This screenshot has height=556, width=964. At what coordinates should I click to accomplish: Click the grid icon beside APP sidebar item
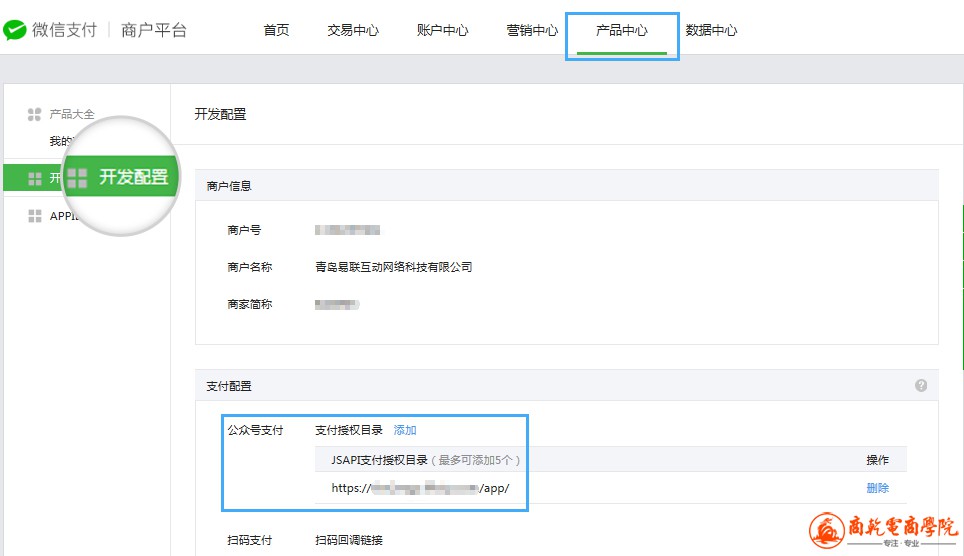coord(34,216)
